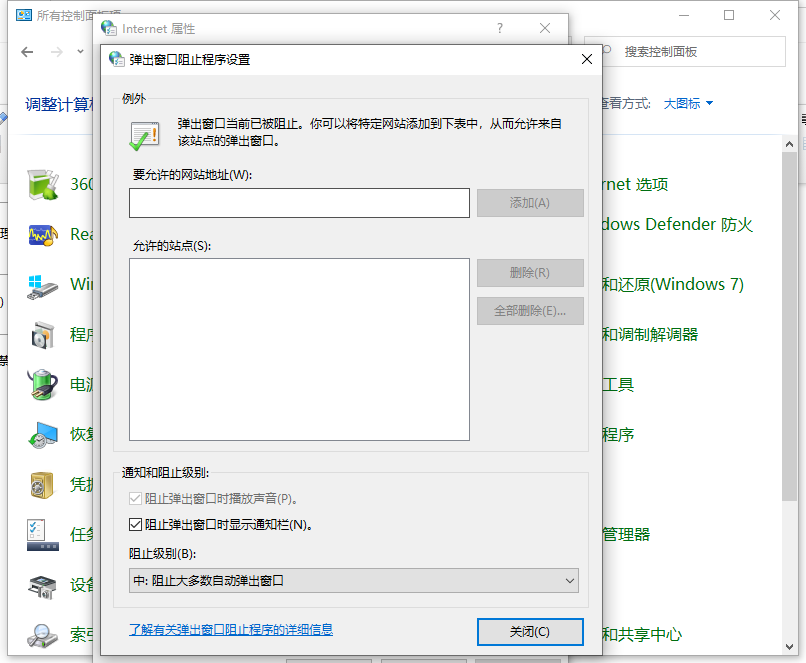Click the 关闭(C) button
The width and height of the screenshot is (806, 663).
(x=529, y=631)
